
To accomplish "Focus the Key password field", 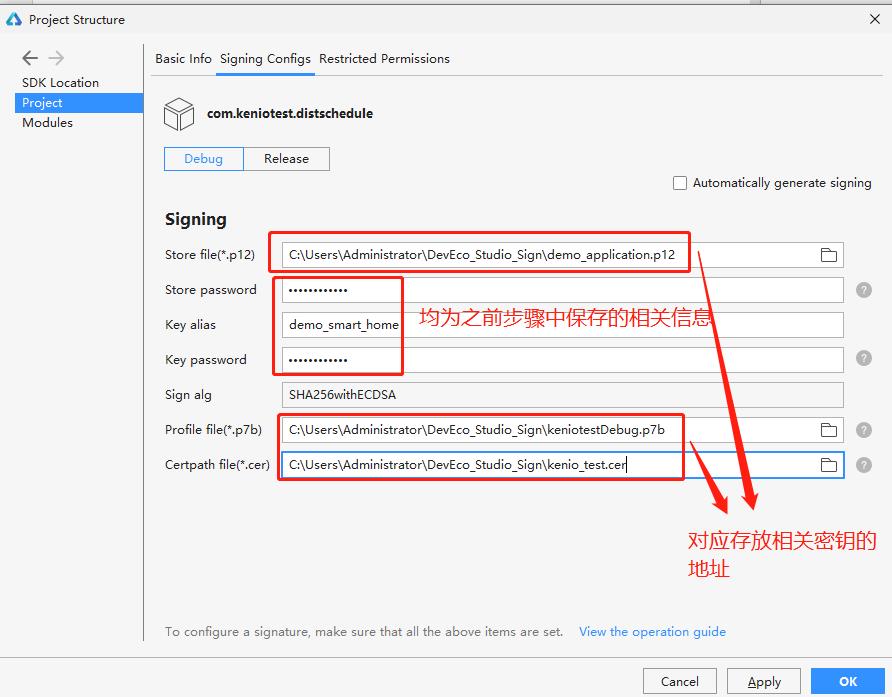I will point(563,360).
